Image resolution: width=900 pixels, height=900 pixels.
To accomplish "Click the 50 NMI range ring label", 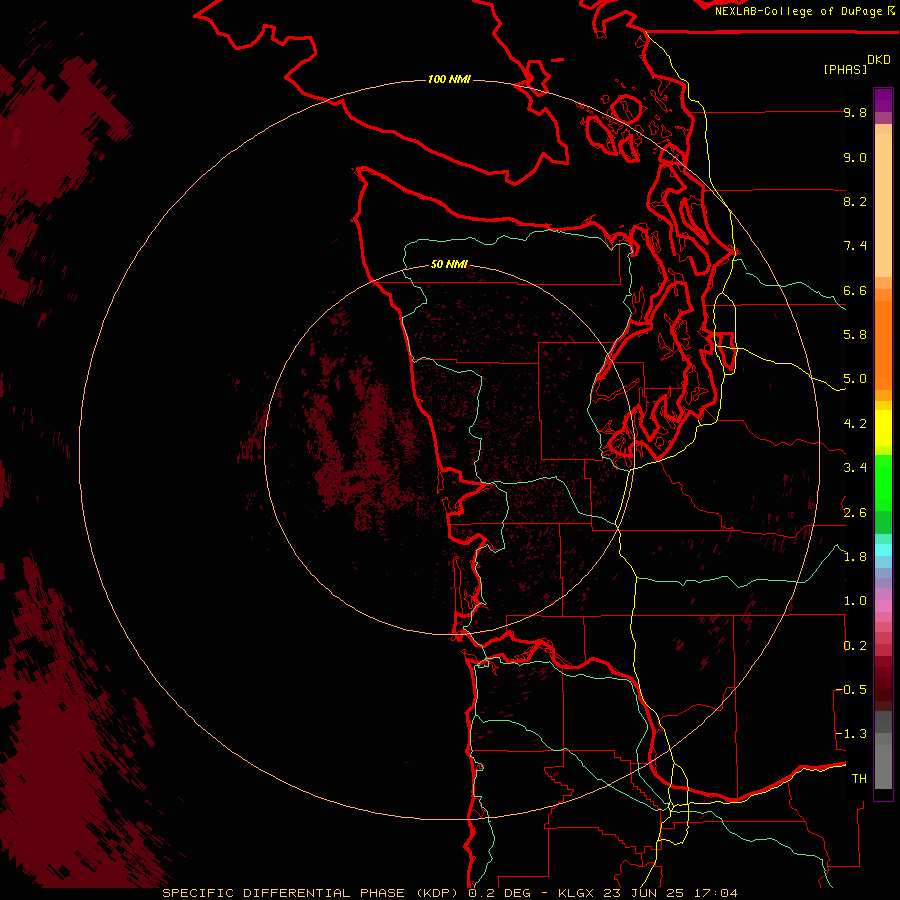I will coord(449,264).
